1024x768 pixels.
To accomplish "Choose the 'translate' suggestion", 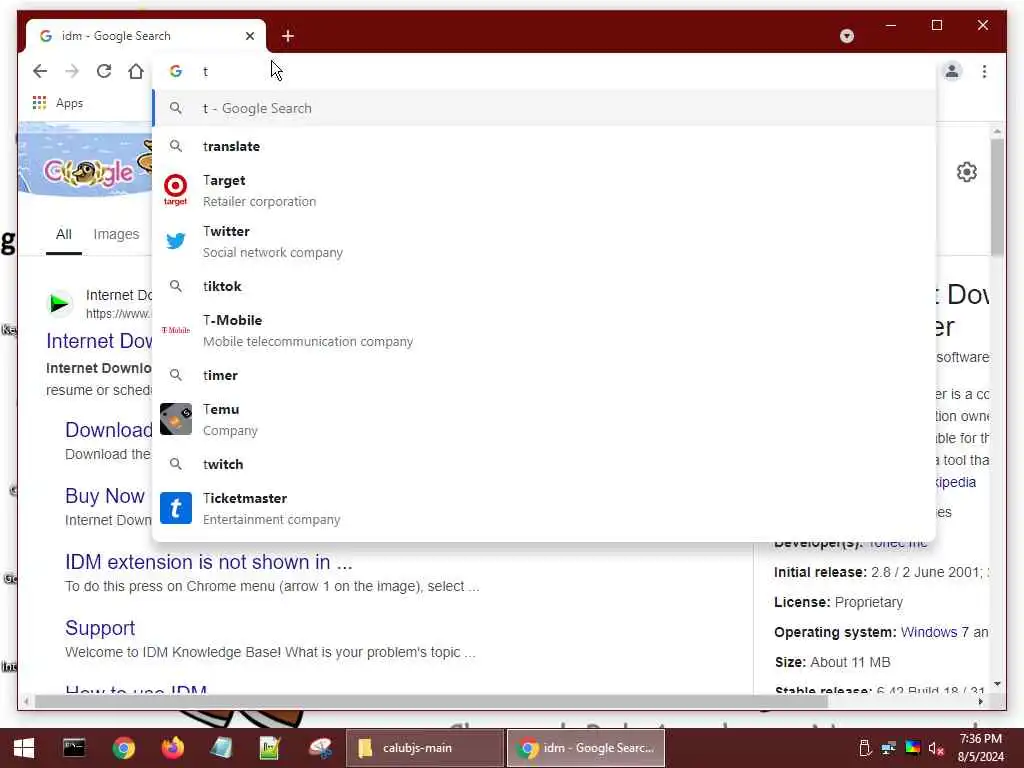I will (x=544, y=146).
